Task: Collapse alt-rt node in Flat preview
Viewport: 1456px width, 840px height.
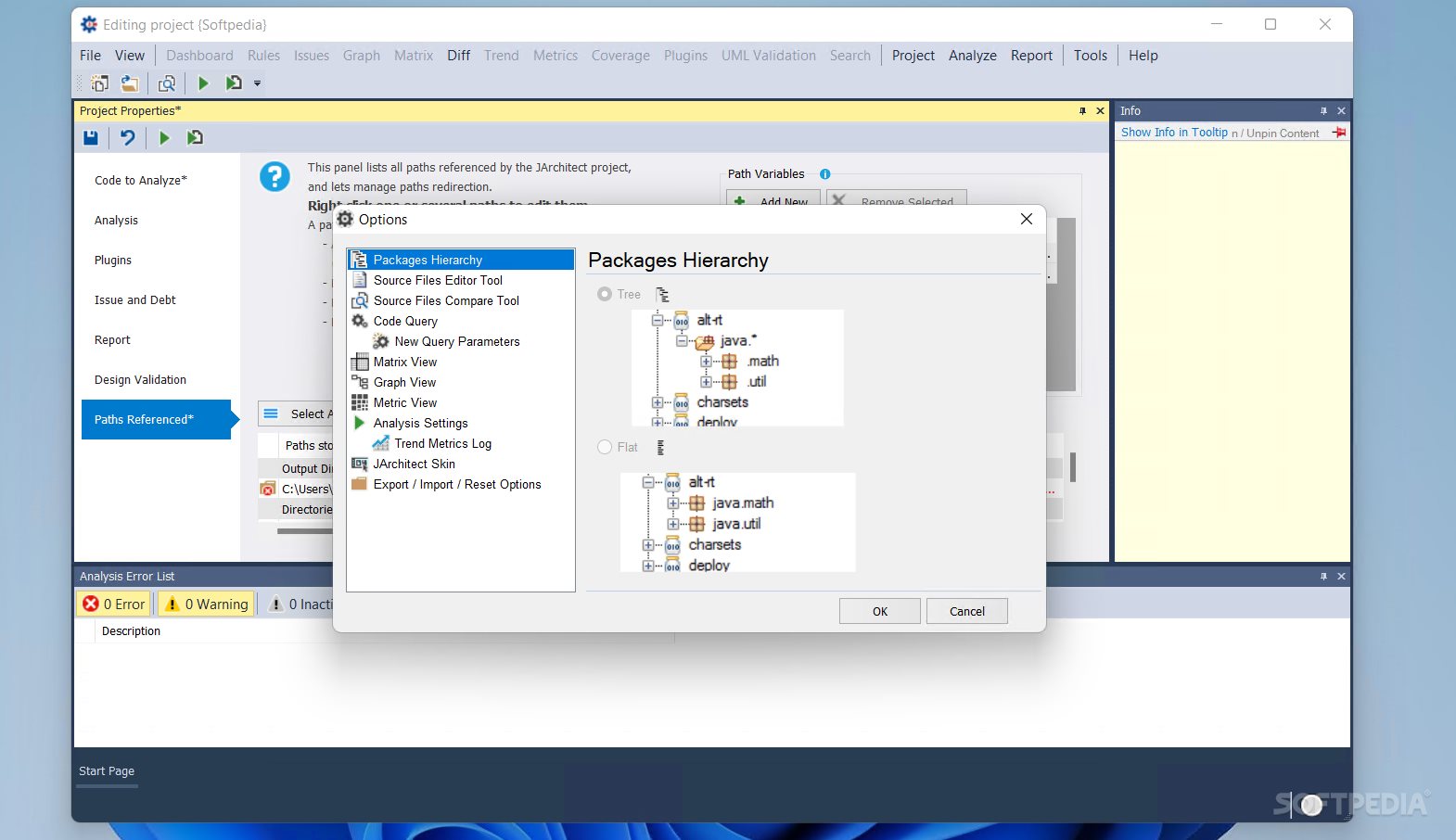Action: point(648,482)
